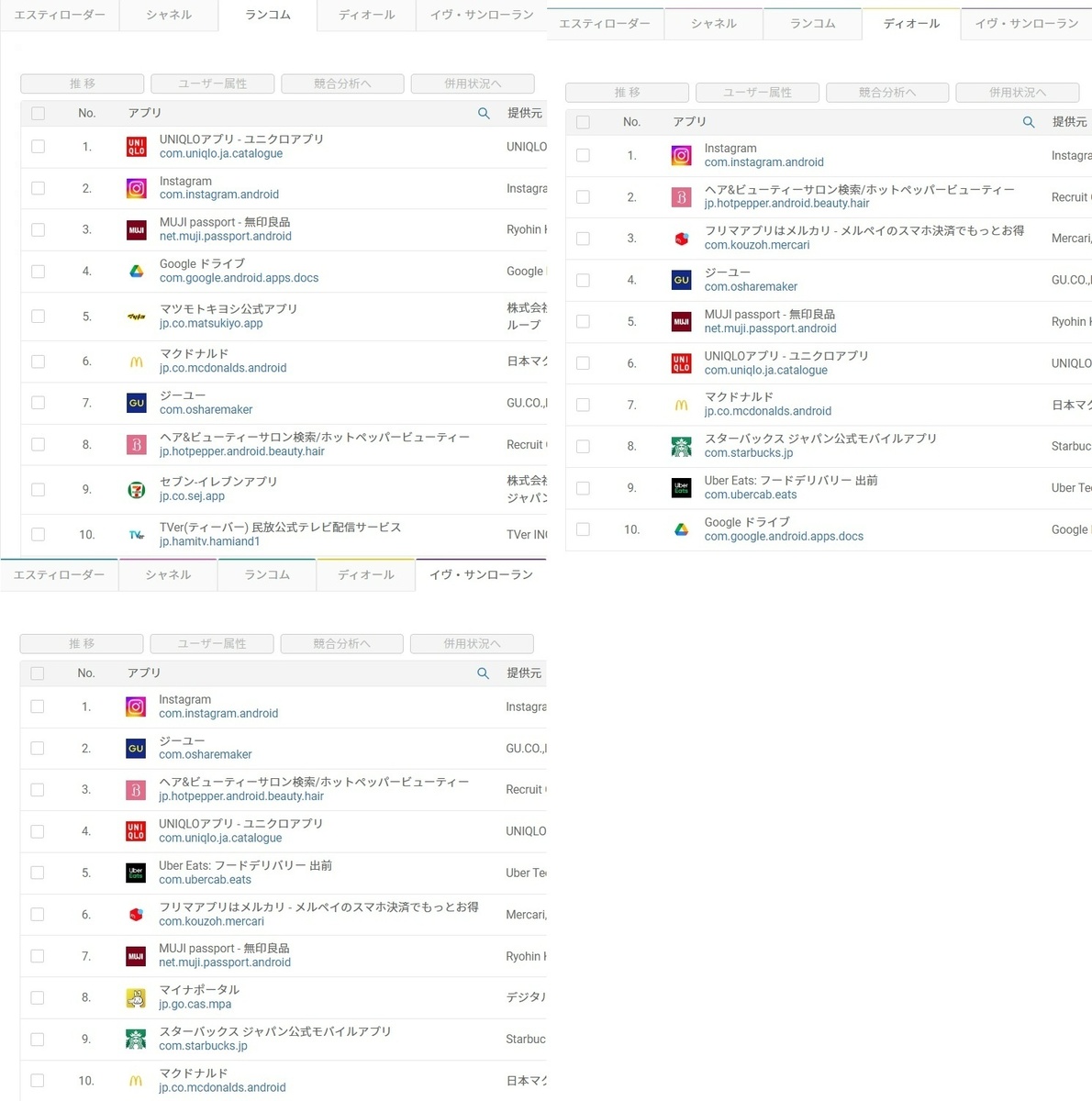
Task: Toggle select-all checkbox in ランコム-selected panel
Action: tap(38, 113)
